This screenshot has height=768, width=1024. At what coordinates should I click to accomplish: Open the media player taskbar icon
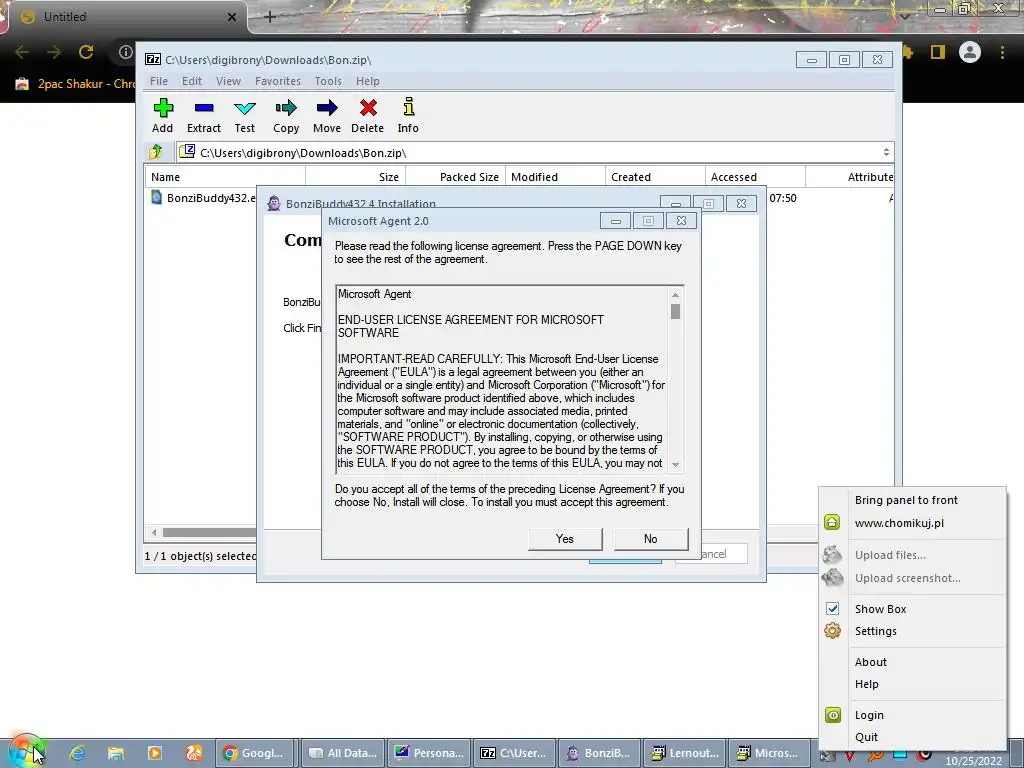(155, 753)
